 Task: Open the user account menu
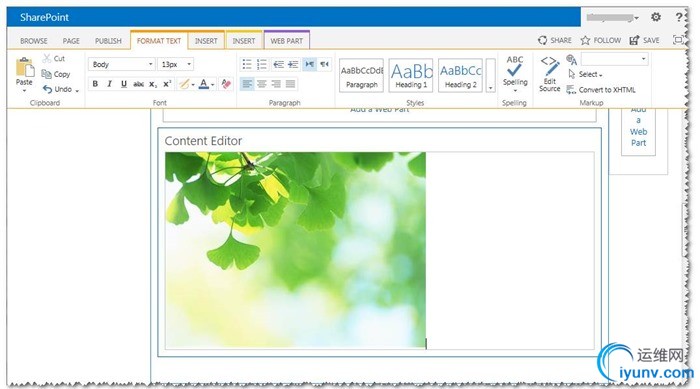[x=612, y=17]
